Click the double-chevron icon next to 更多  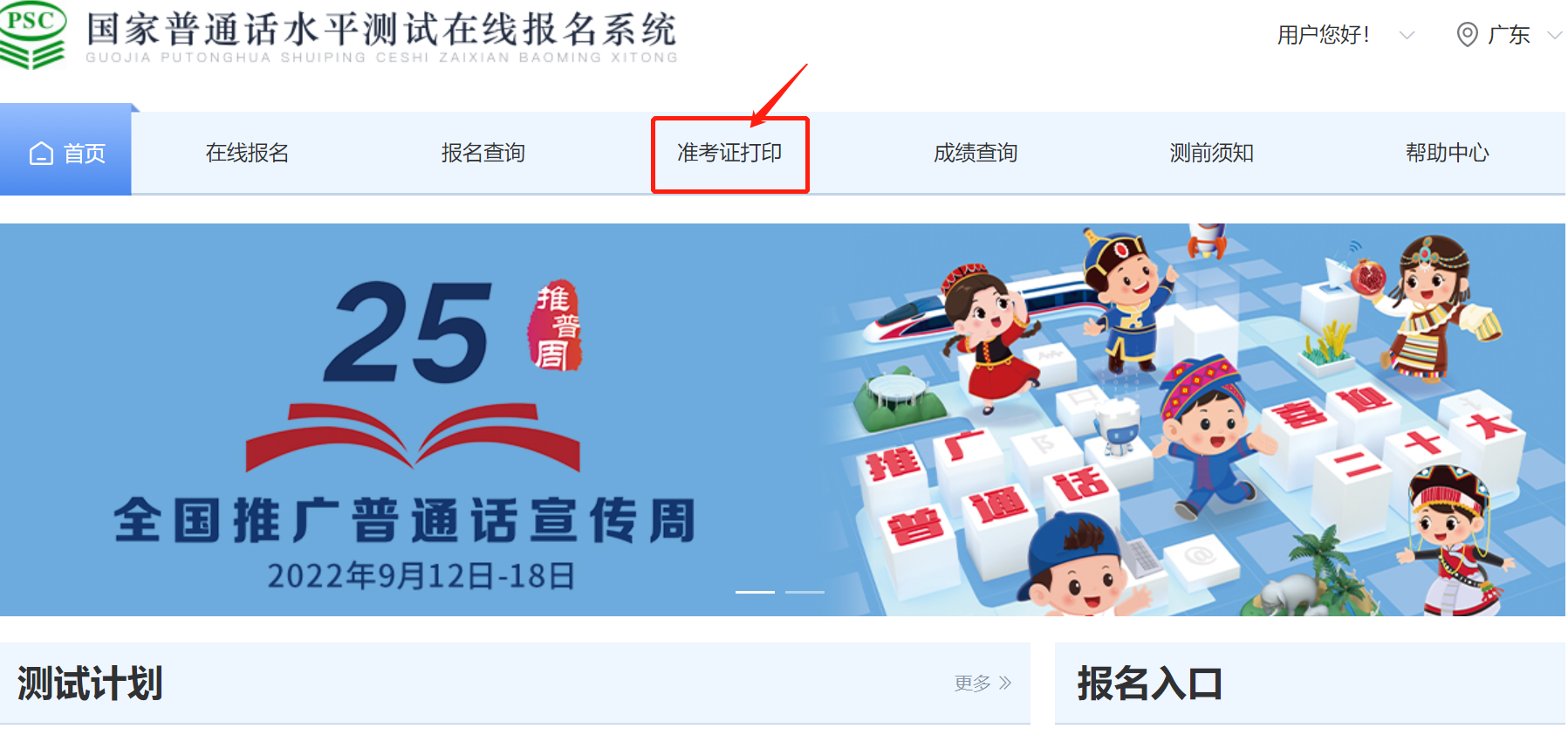coord(1005,683)
